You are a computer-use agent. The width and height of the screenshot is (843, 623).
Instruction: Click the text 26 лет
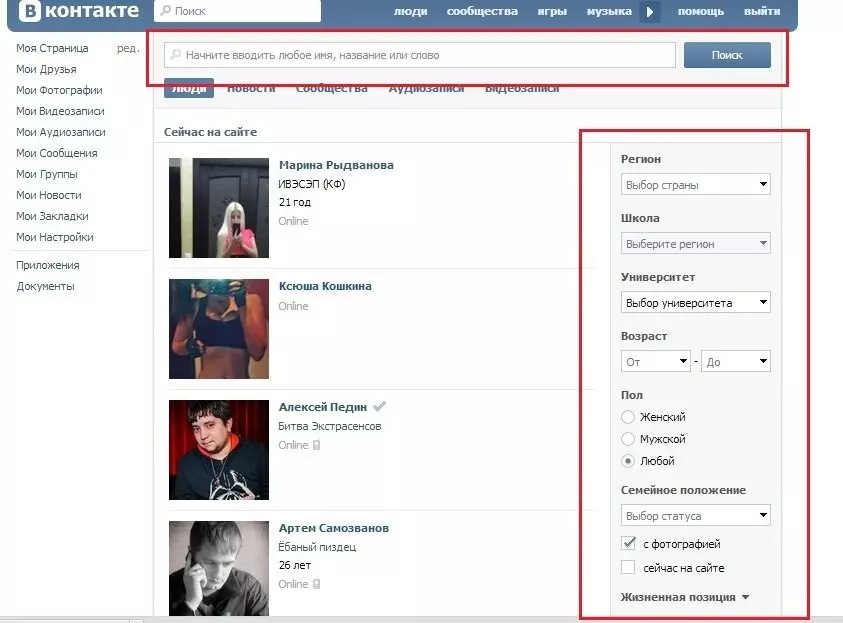pos(295,565)
